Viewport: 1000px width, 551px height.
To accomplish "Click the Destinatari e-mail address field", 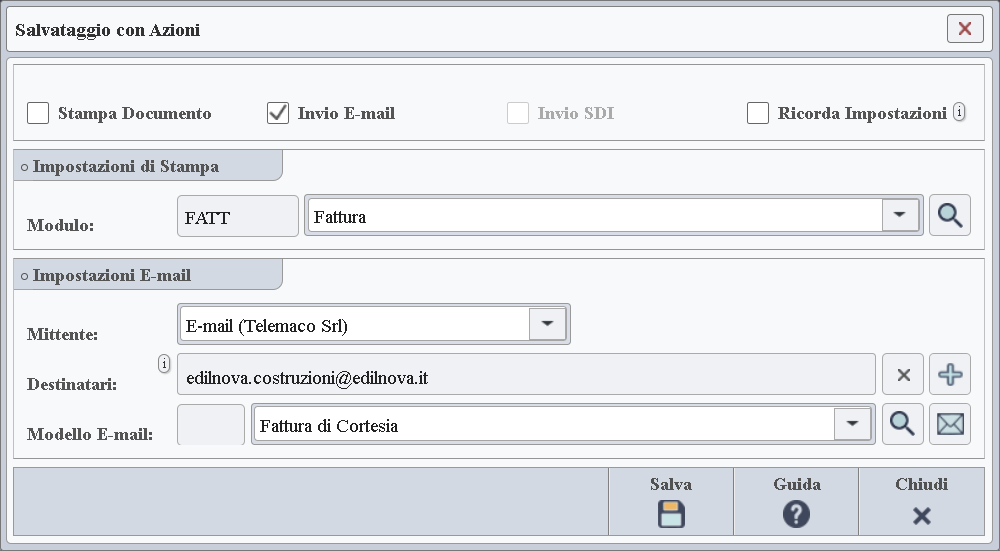I will click(526, 378).
